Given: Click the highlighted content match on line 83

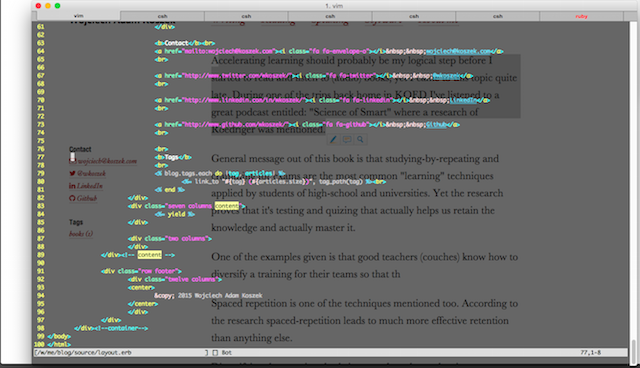Looking at the screenshot, I should coord(227,206).
